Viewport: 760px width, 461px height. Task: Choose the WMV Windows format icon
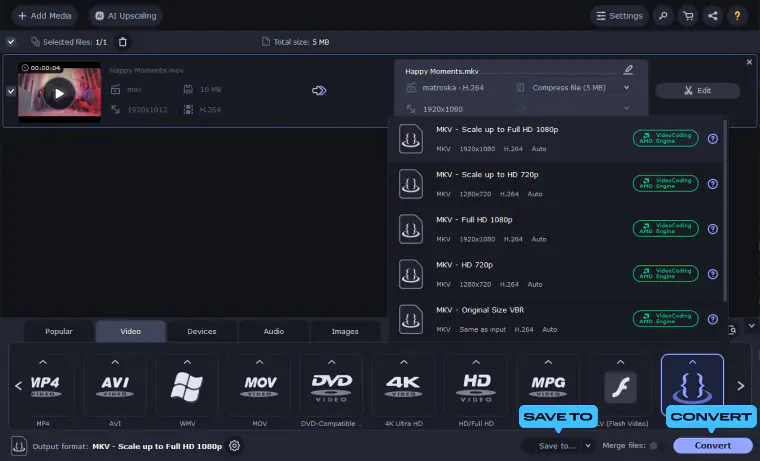click(187, 387)
